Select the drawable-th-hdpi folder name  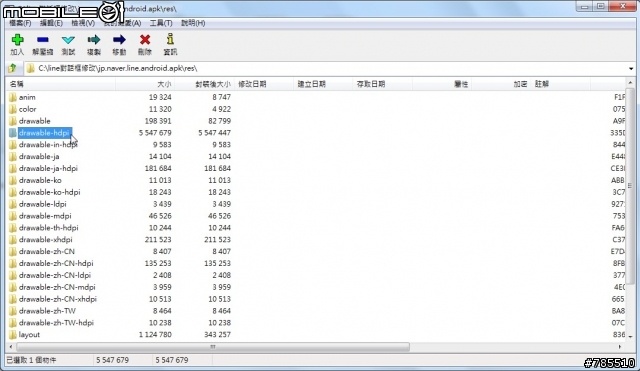click(x=49, y=227)
